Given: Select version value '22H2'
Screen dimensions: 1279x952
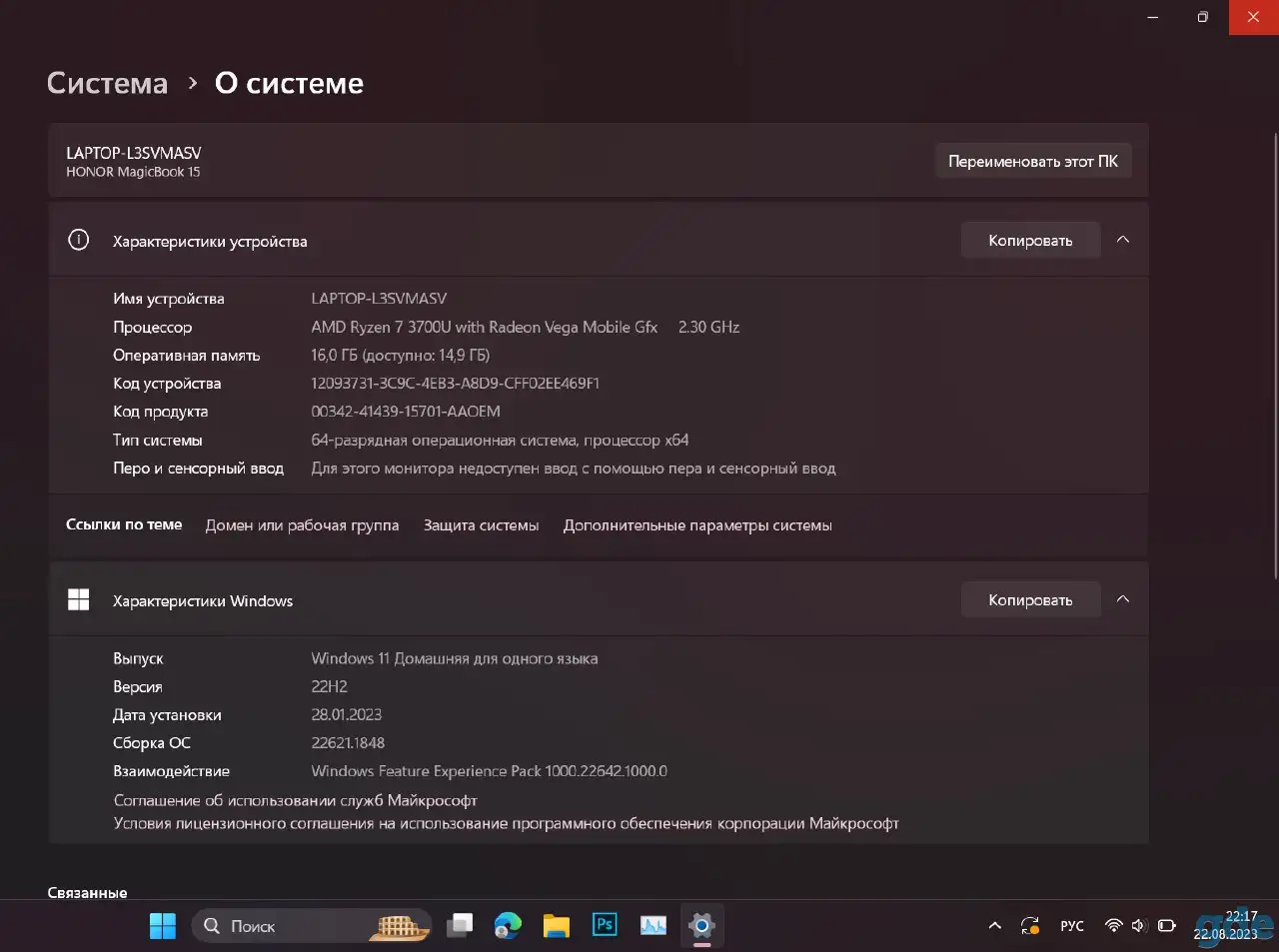Looking at the screenshot, I should pyautogui.click(x=329, y=686).
